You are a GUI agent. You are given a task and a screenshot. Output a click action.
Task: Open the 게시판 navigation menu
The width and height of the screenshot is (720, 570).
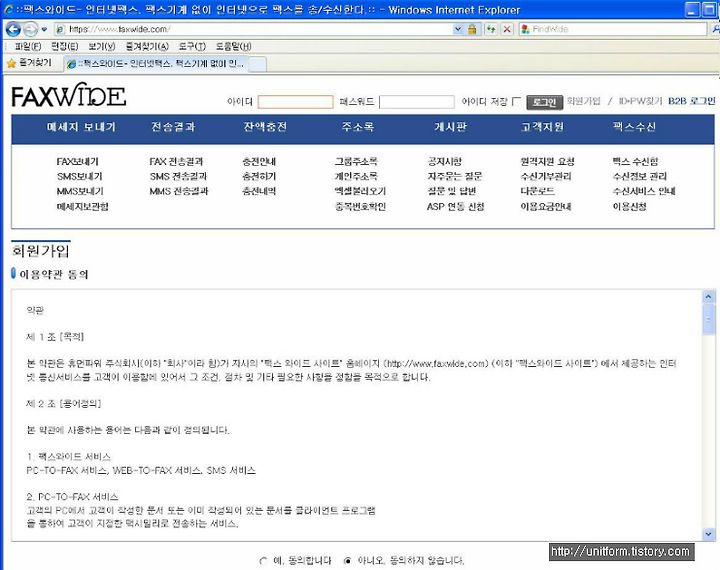tap(450, 127)
